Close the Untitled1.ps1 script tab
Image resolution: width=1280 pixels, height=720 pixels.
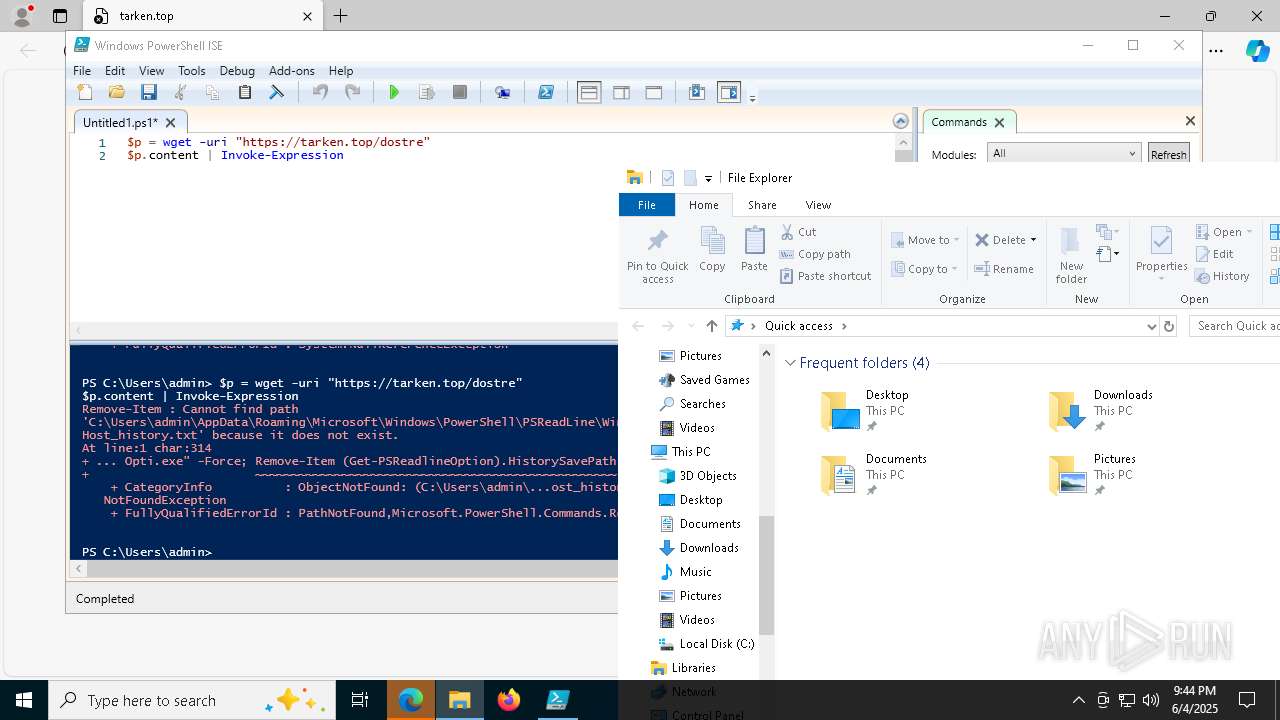pos(170,122)
